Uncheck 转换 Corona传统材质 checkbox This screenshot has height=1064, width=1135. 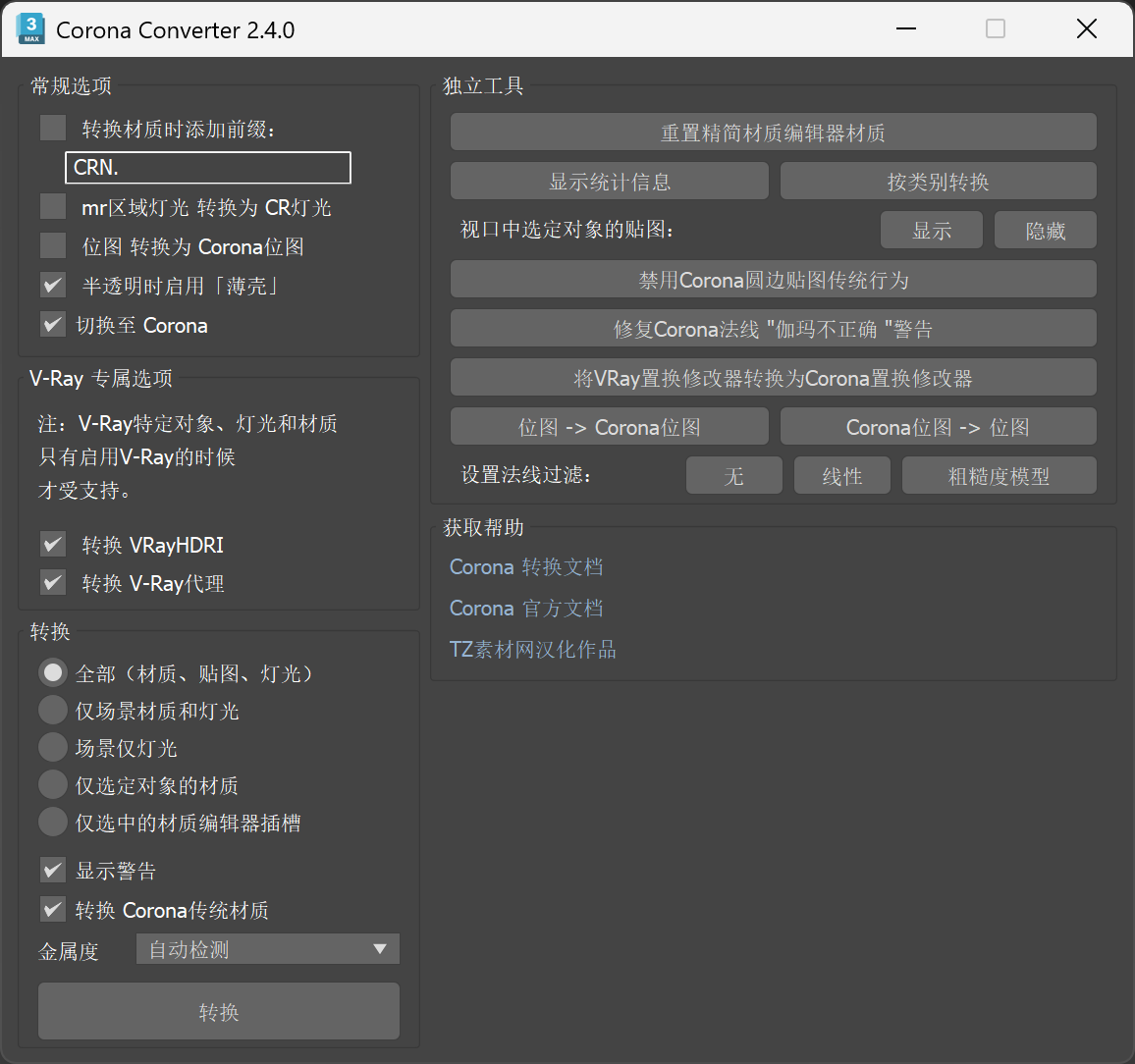click(x=53, y=909)
